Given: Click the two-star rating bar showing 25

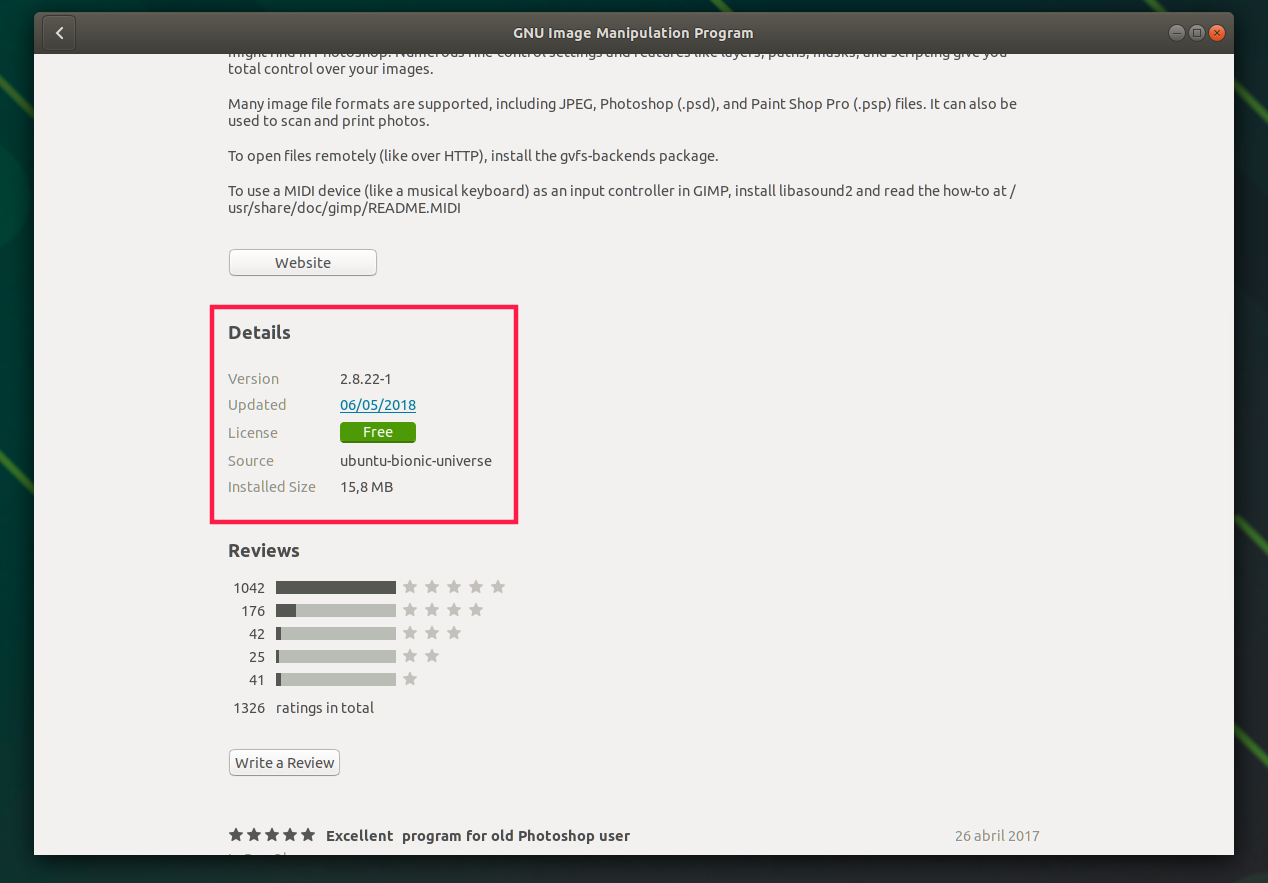Looking at the screenshot, I should click(x=336, y=656).
